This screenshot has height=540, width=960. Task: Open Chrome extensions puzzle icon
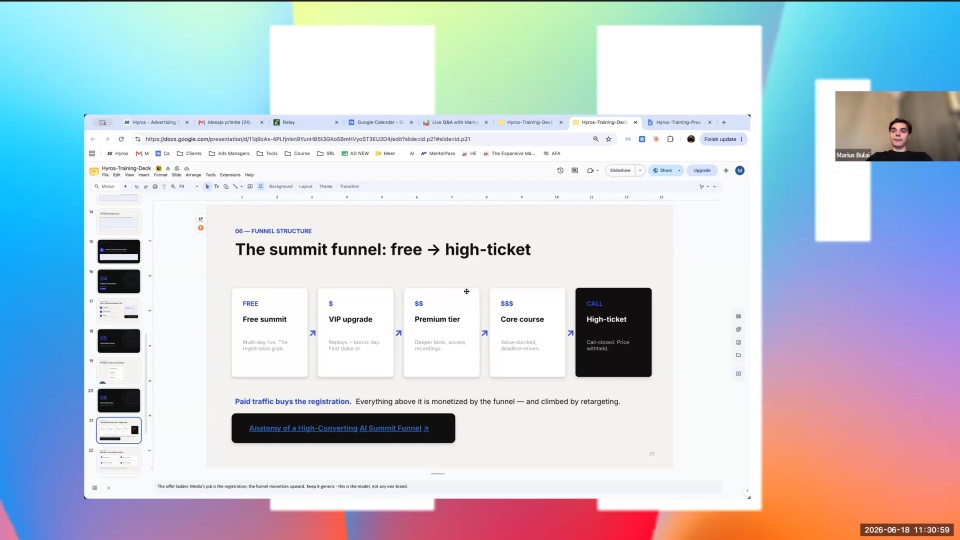pyautogui.click(x=670, y=139)
